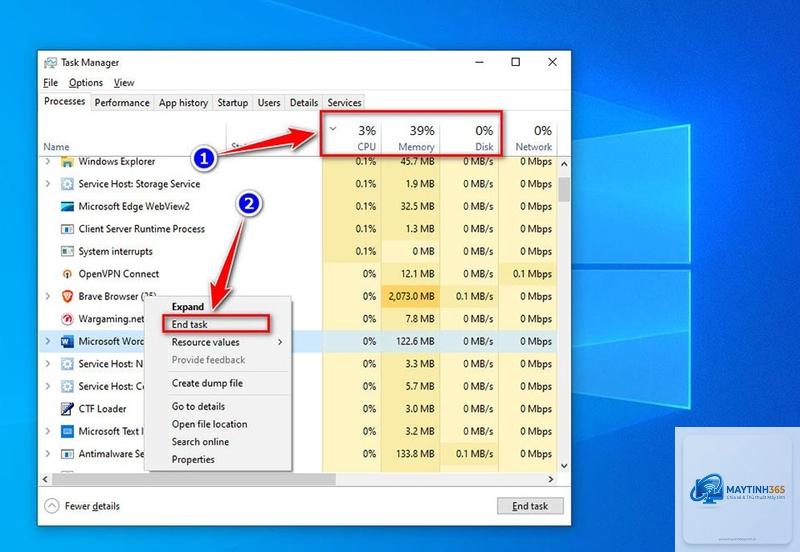Expand the Windows Explorer process group

tap(48, 161)
